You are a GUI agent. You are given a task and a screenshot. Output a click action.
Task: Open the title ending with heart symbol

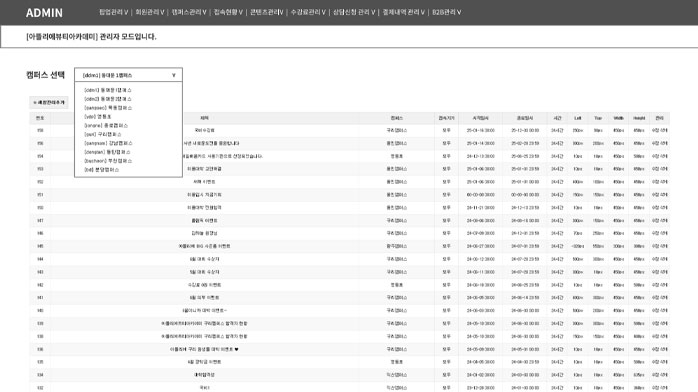[x=204, y=349]
